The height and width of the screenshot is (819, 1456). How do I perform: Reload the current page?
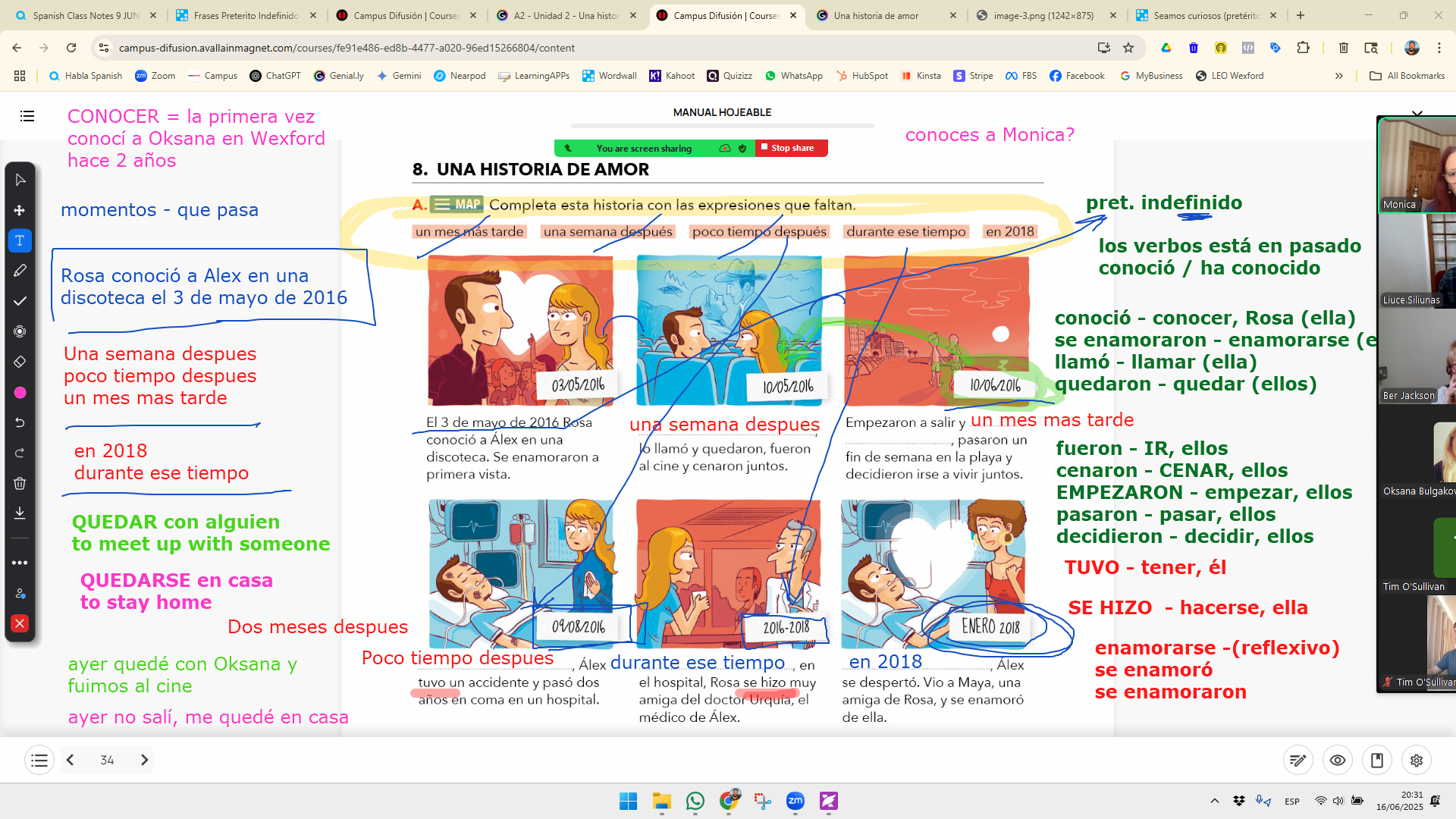71,48
